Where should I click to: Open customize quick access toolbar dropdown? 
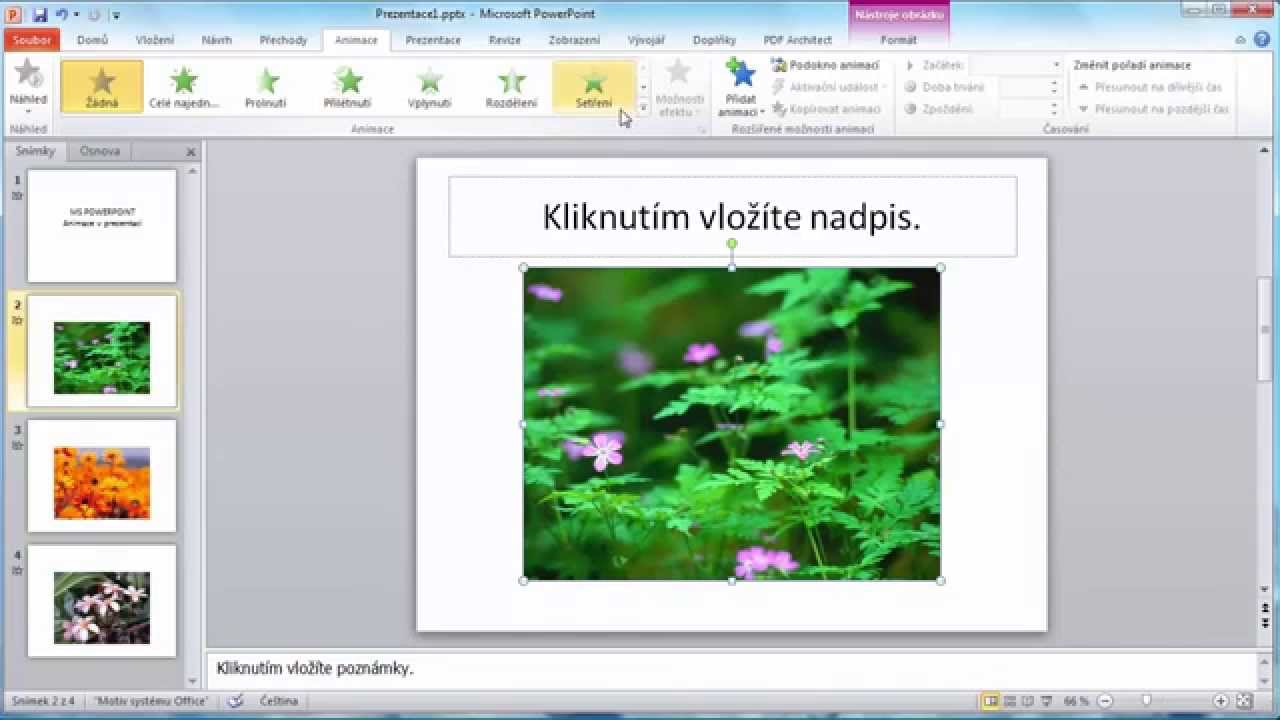116,15
